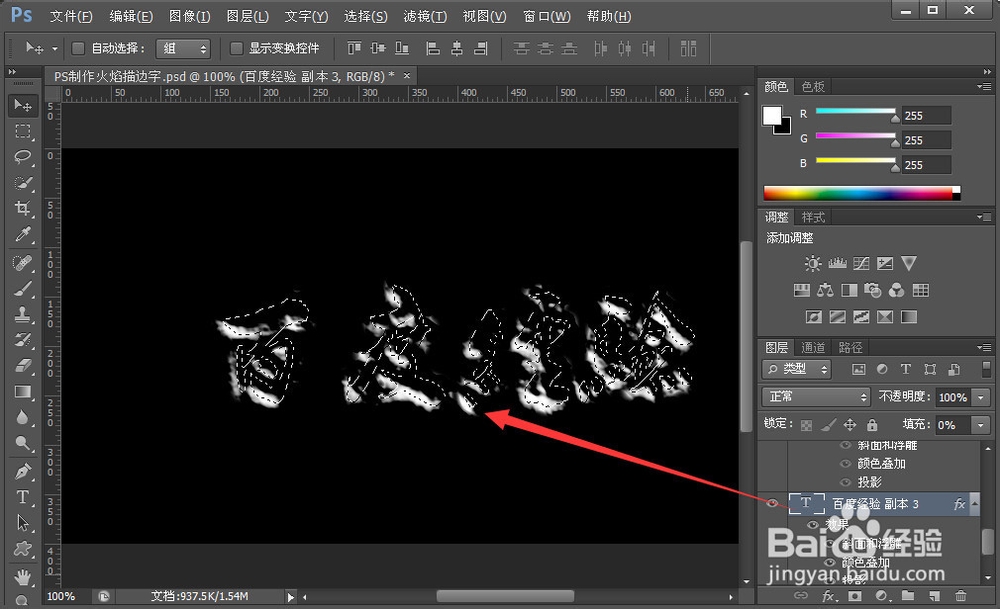Viewport: 1000px width, 609px height.
Task: Switch to the 路径 tab
Action: (850, 348)
